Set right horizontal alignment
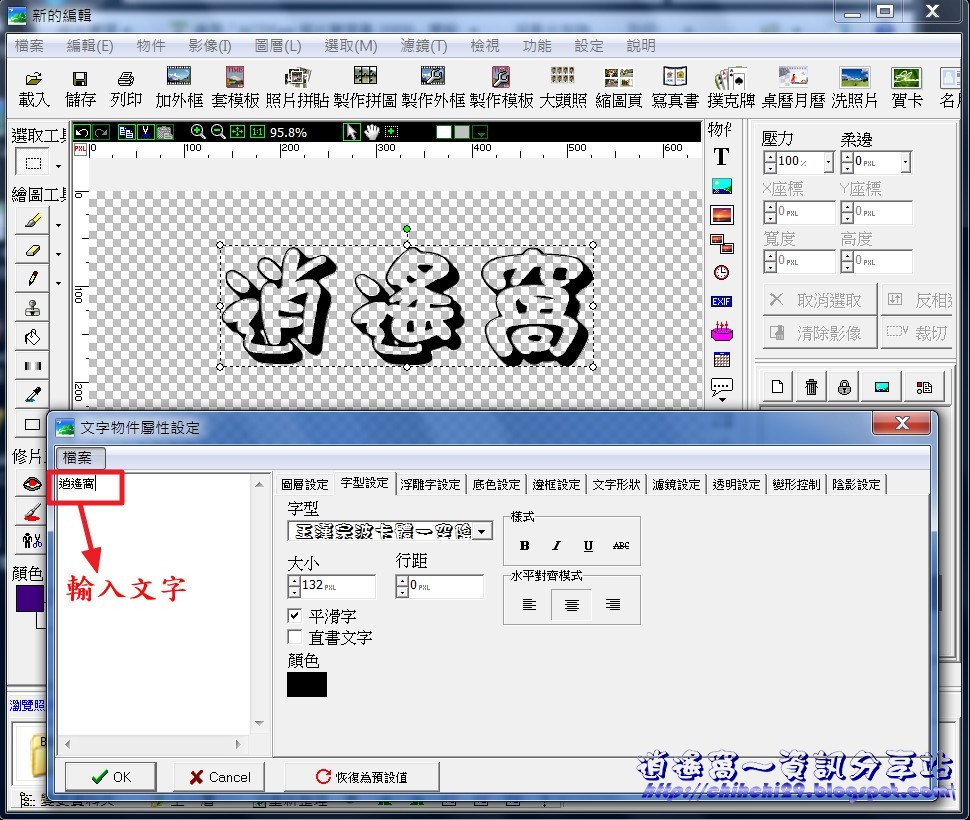970x820 pixels. point(613,604)
